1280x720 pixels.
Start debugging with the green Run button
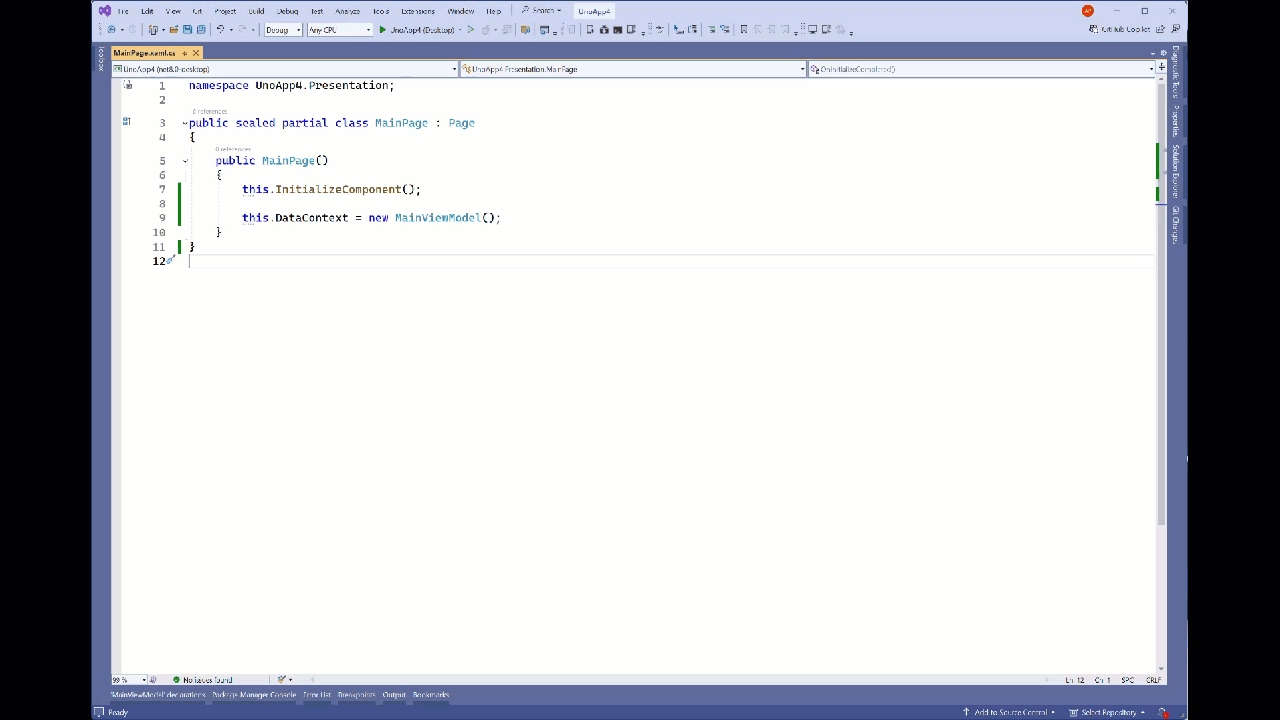(383, 29)
